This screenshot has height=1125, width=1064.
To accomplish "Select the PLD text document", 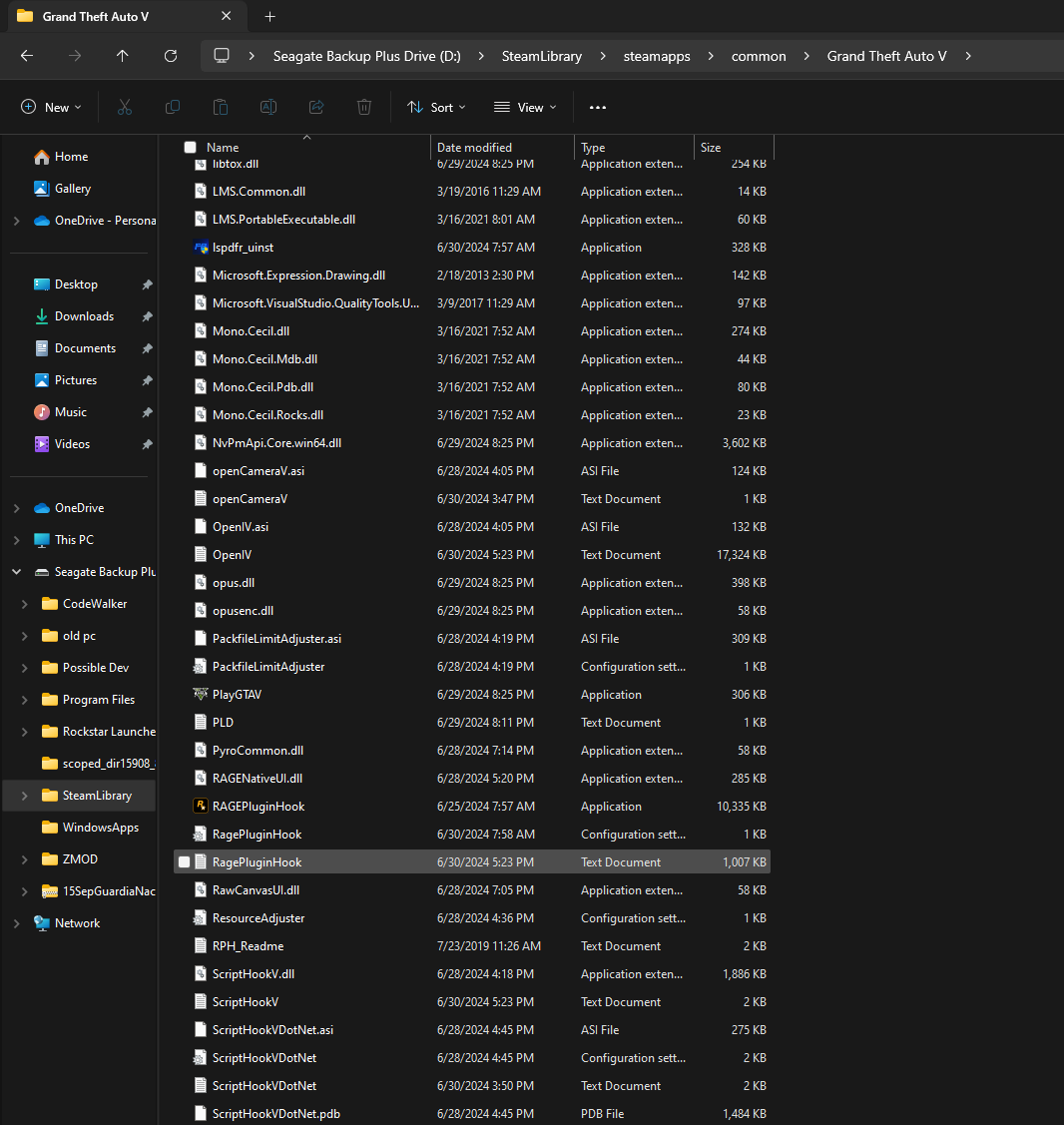I will click(x=472, y=723).
